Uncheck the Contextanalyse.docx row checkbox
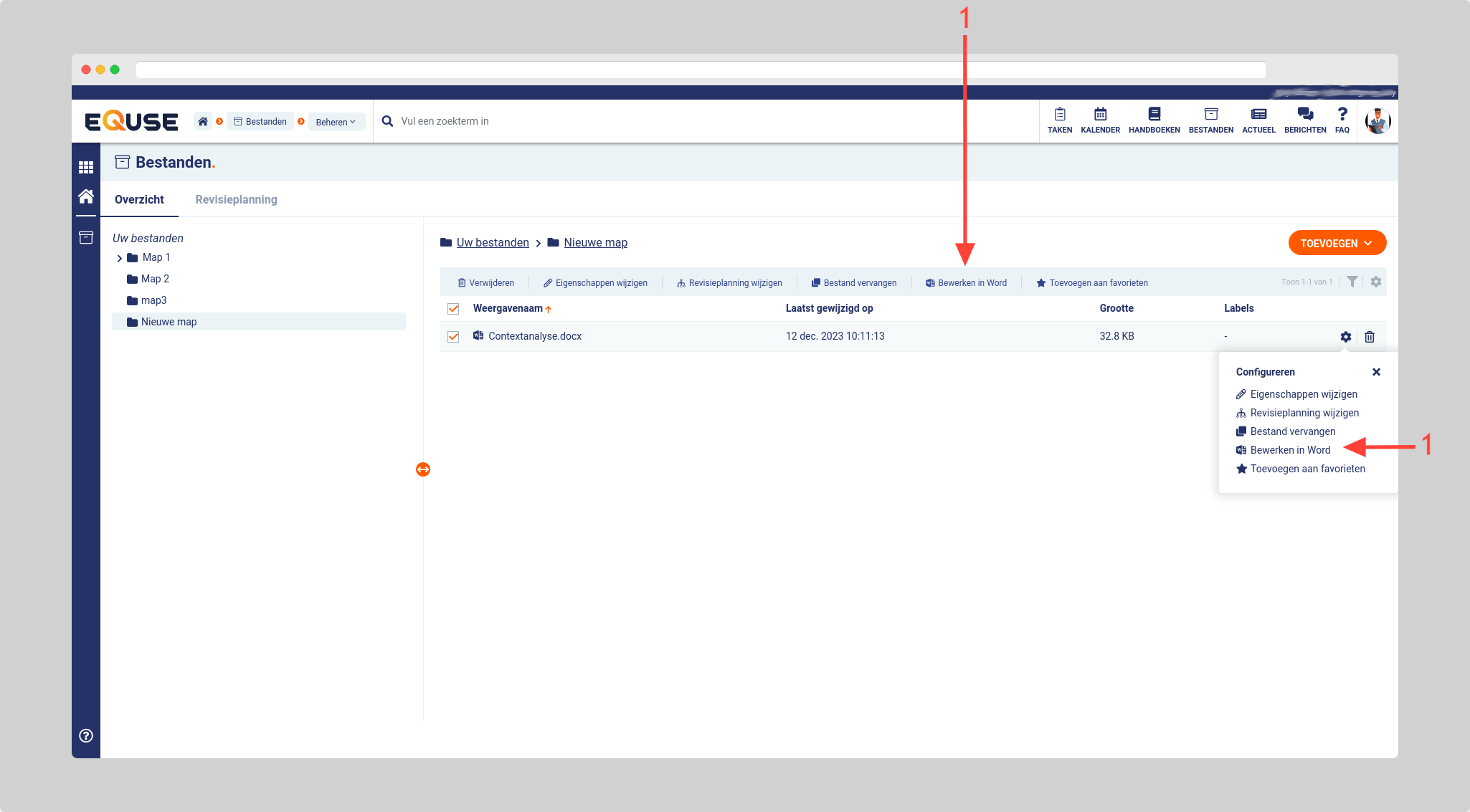The image size is (1470, 812). pyautogui.click(x=453, y=337)
